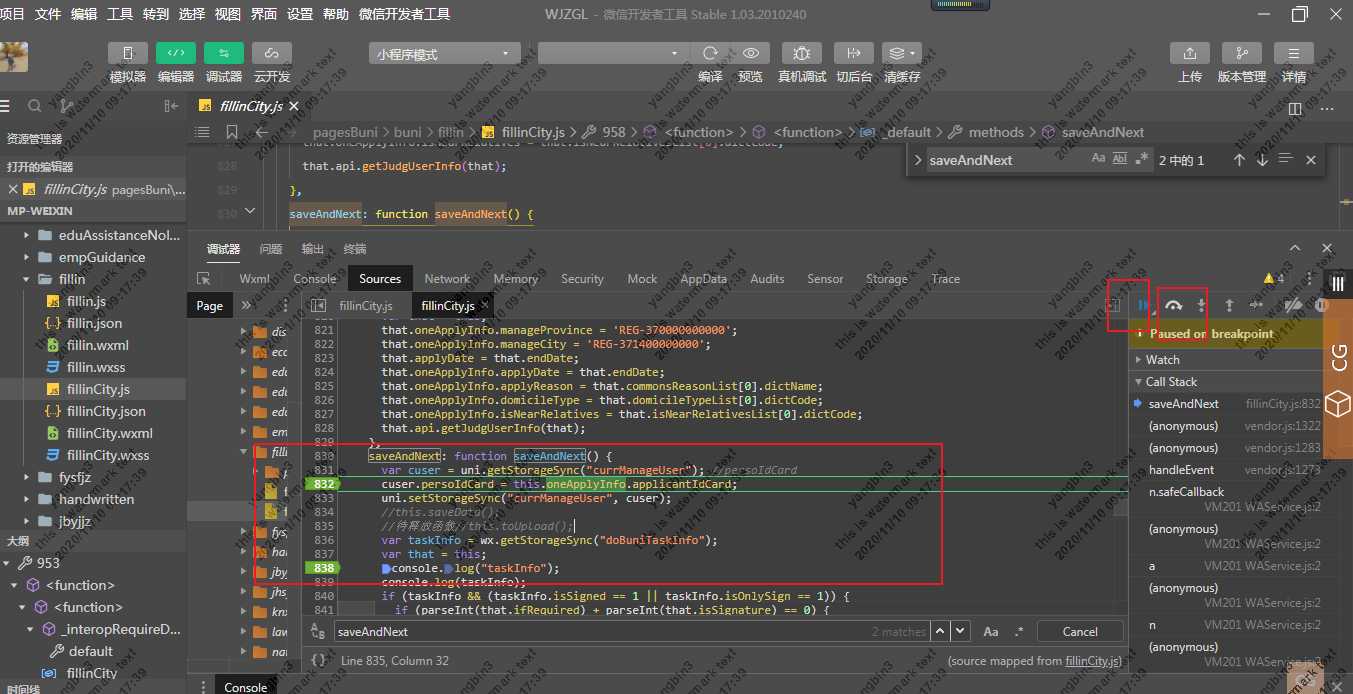The image size is (1353, 694).
Task: Toggle regex in the editor find widget
Action: tap(1141, 159)
